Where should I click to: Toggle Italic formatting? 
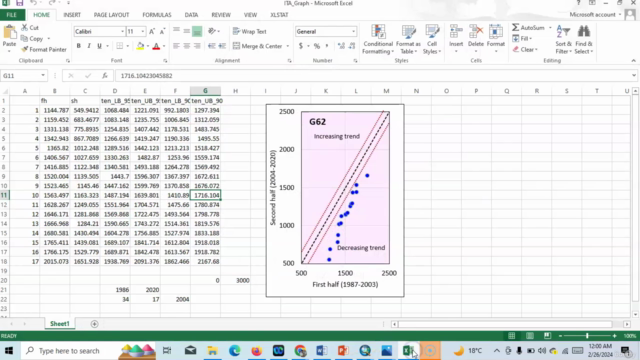89,46
